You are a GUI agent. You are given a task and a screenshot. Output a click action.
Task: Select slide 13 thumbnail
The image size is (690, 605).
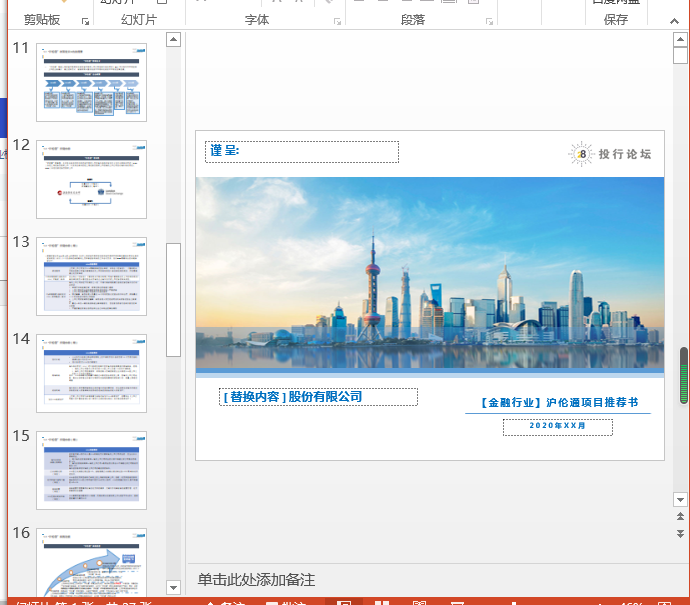(x=92, y=276)
